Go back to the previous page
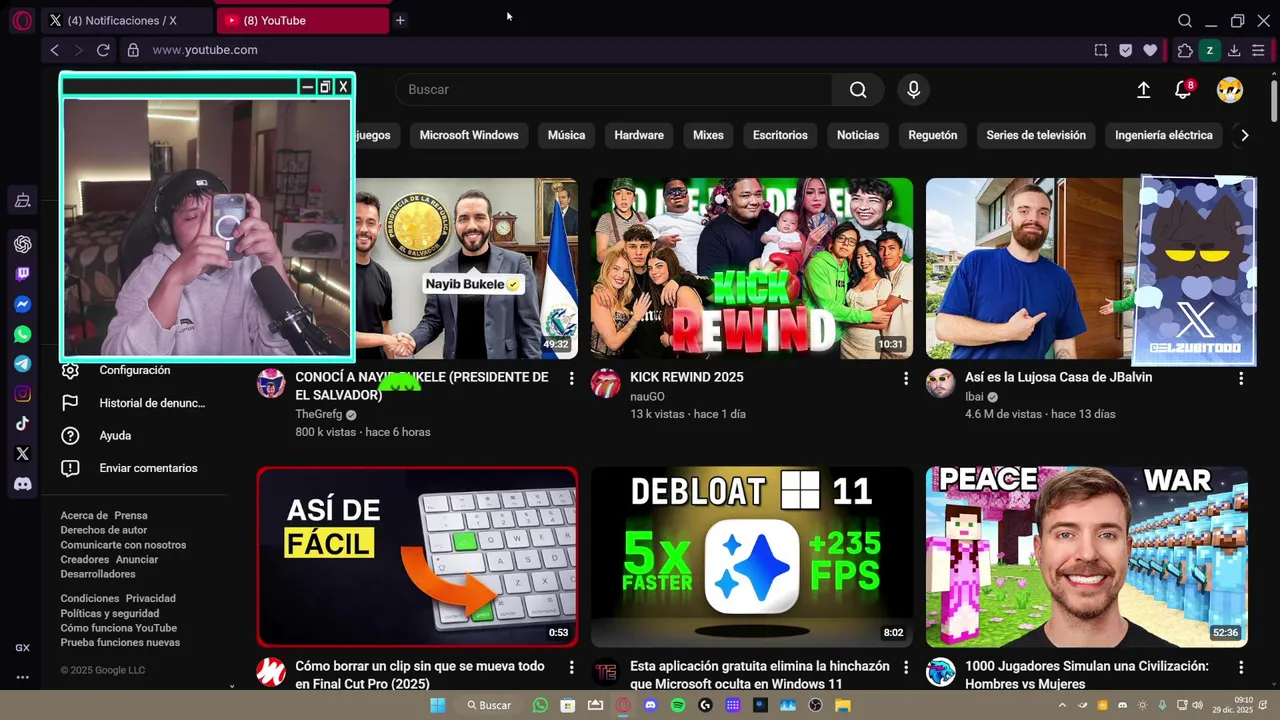Viewport: 1280px width, 720px height. point(55,50)
